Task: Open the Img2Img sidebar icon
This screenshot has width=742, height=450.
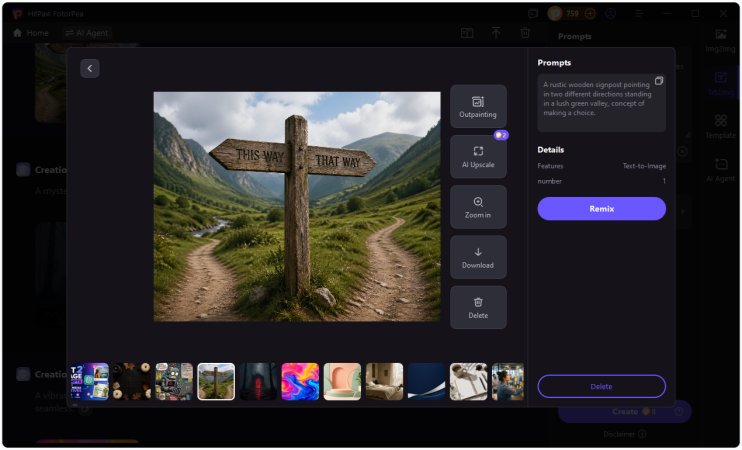Action: tap(721, 40)
